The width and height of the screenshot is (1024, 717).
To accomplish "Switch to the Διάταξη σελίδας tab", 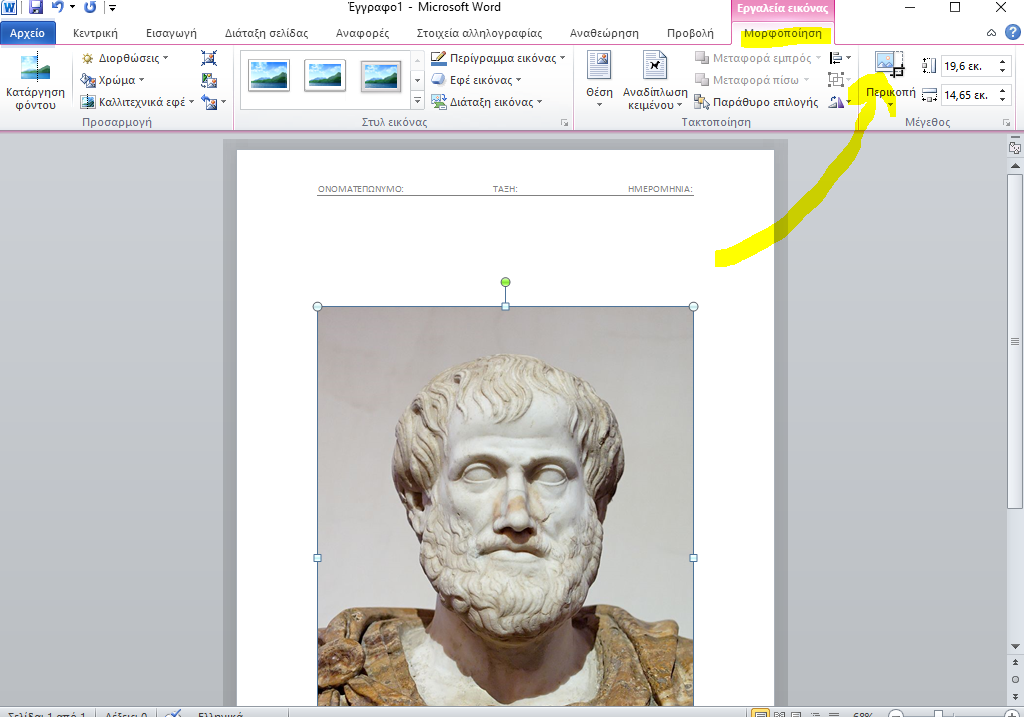I will coord(266,33).
